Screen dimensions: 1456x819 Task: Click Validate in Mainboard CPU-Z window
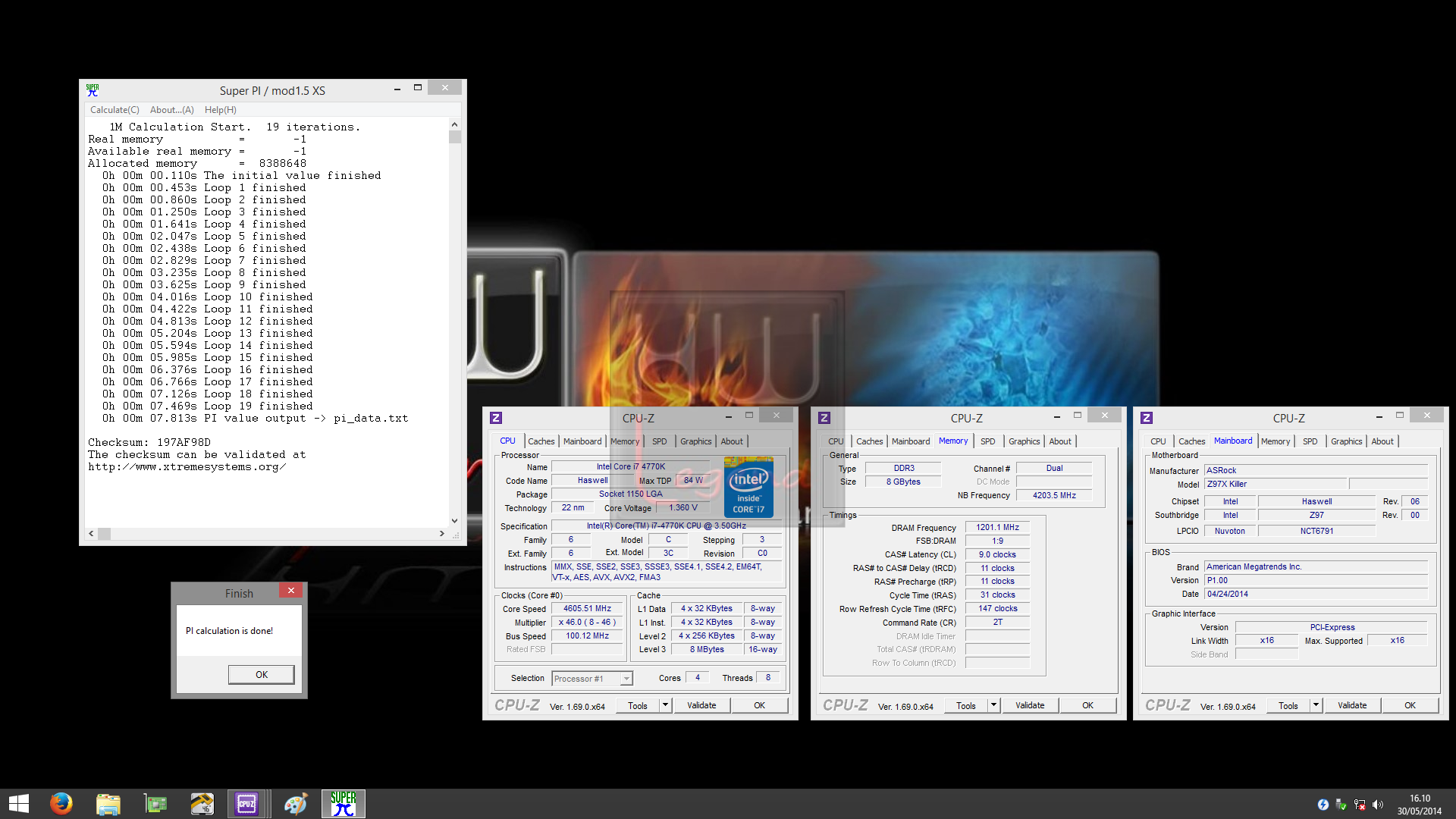click(1352, 705)
